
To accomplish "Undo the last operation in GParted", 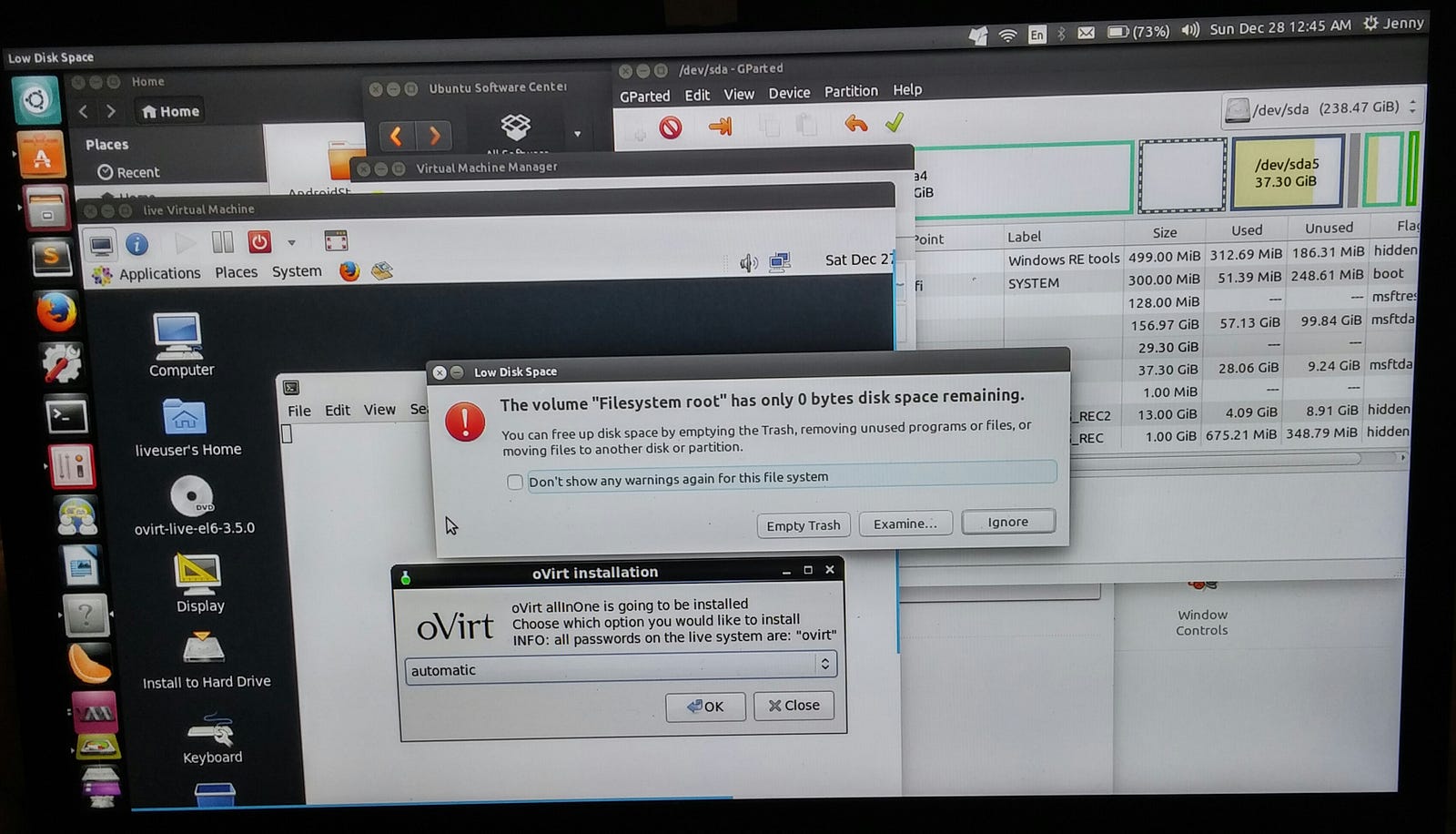I will click(855, 123).
